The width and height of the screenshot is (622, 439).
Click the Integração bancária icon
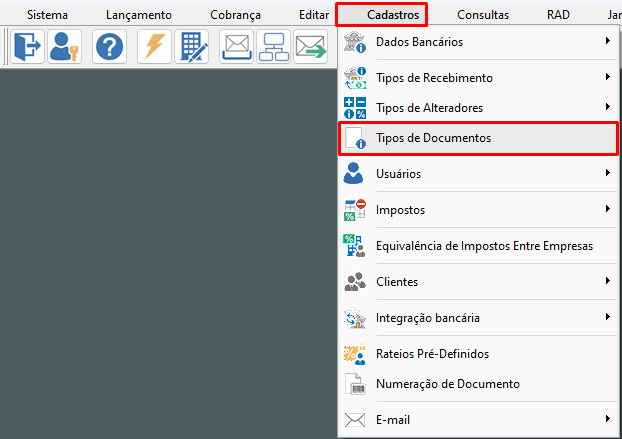coord(355,318)
